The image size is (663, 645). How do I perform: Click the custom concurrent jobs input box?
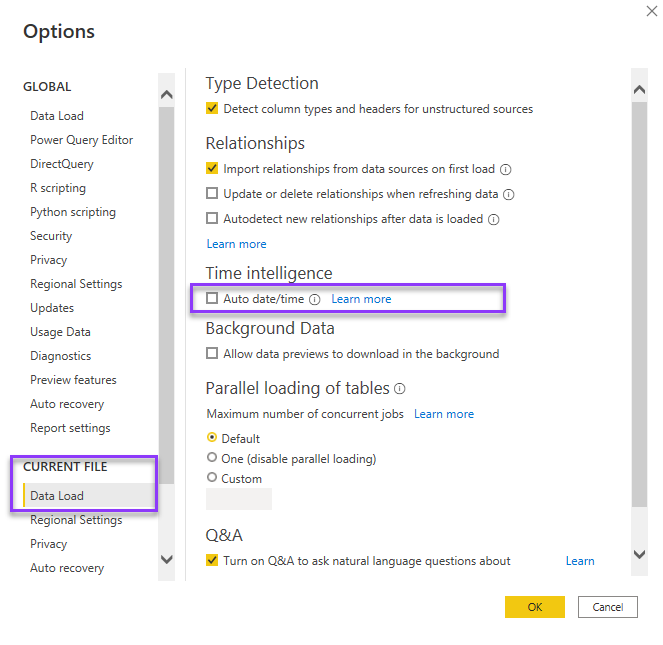pos(239,499)
